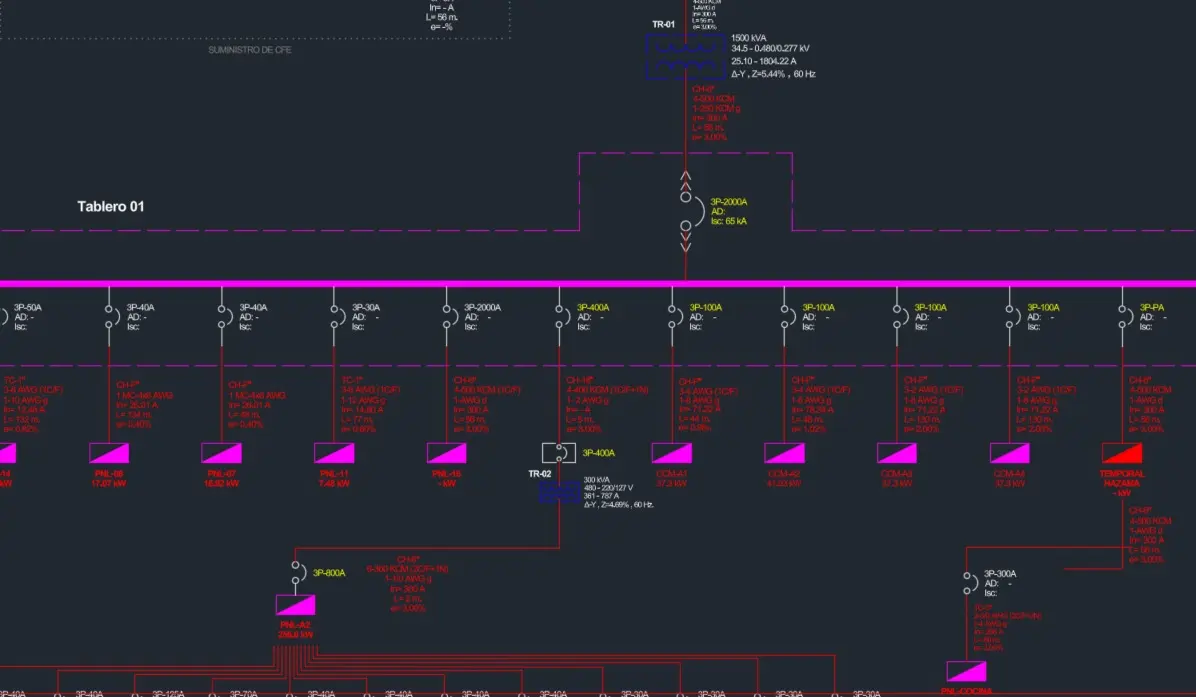The height and width of the screenshot is (697, 1196).
Task: Click the '3P-50A' breaker label
Action: pyautogui.click(x=28, y=308)
